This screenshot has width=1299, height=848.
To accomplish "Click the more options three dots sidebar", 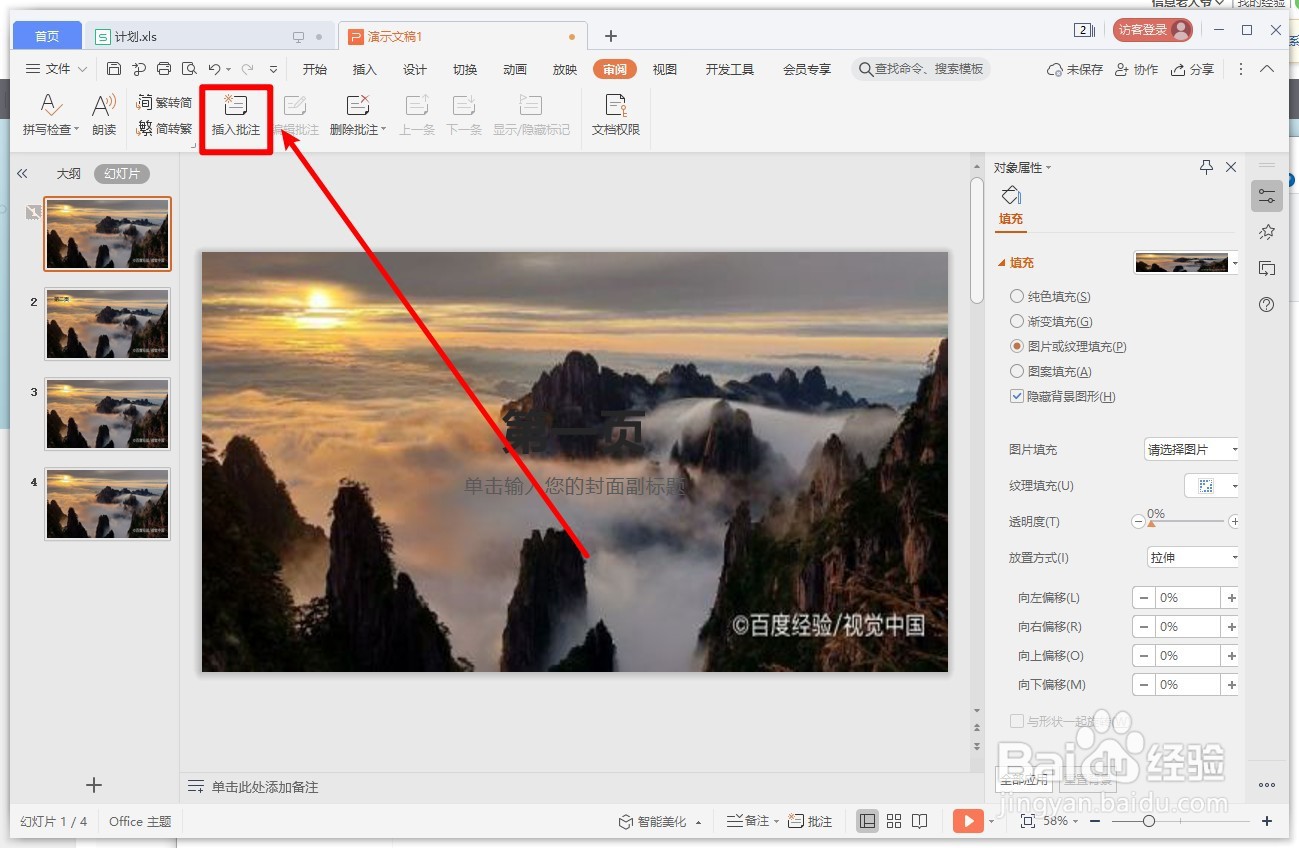I will [x=1267, y=785].
